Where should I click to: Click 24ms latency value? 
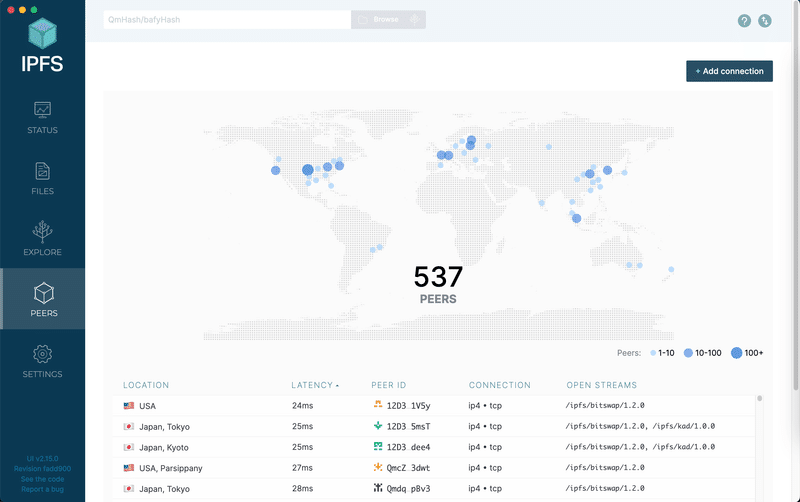tap(303, 406)
